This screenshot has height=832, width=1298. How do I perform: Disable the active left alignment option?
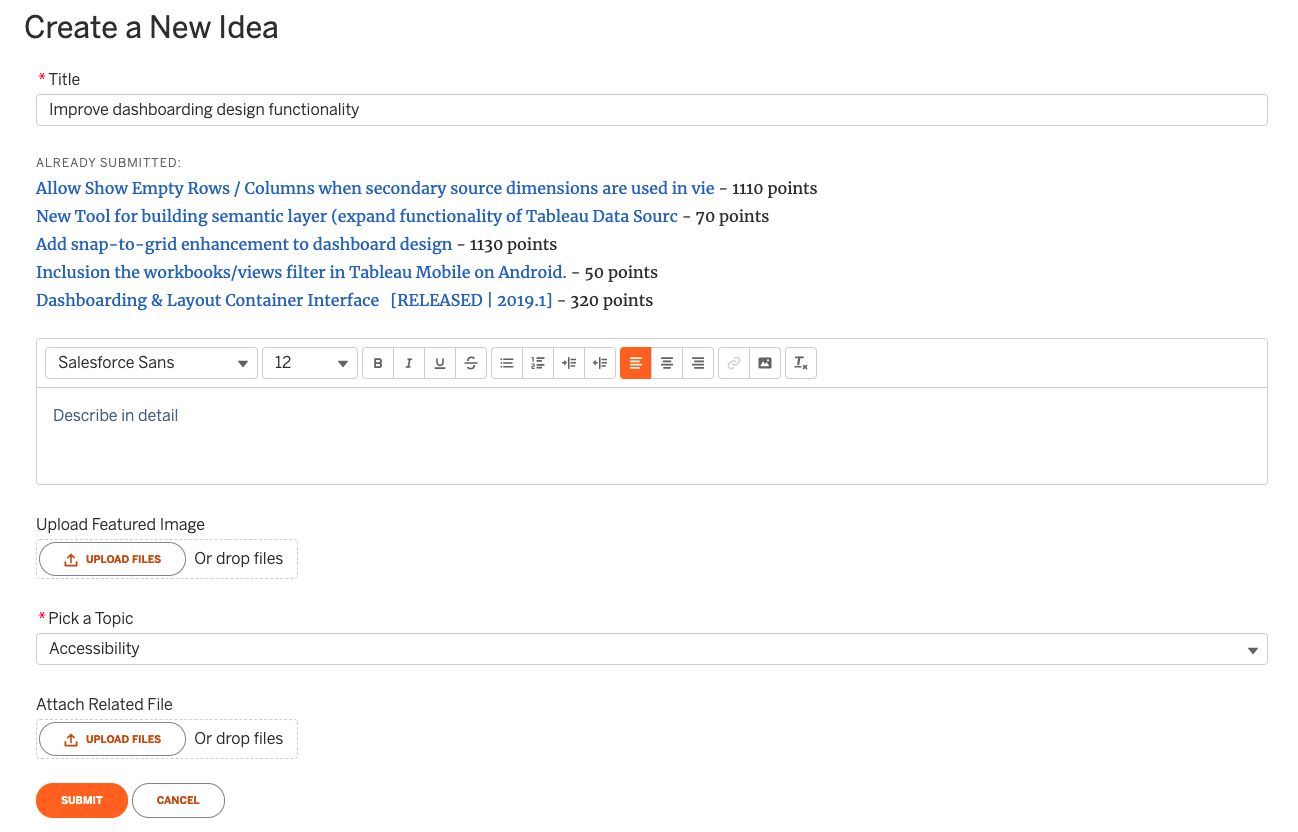point(637,363)
